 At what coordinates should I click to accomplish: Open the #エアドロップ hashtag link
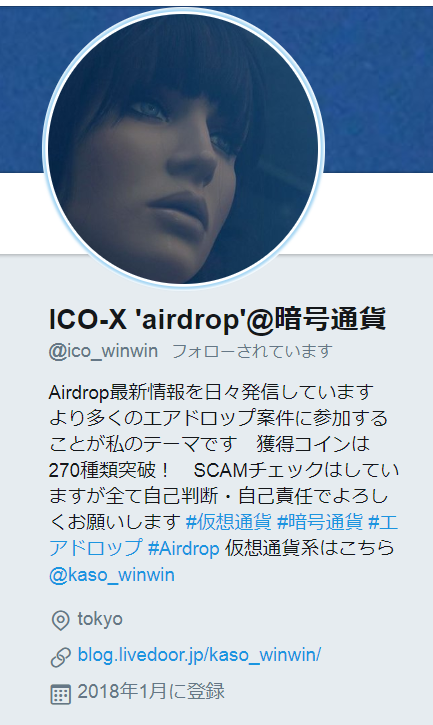[223, 535]
